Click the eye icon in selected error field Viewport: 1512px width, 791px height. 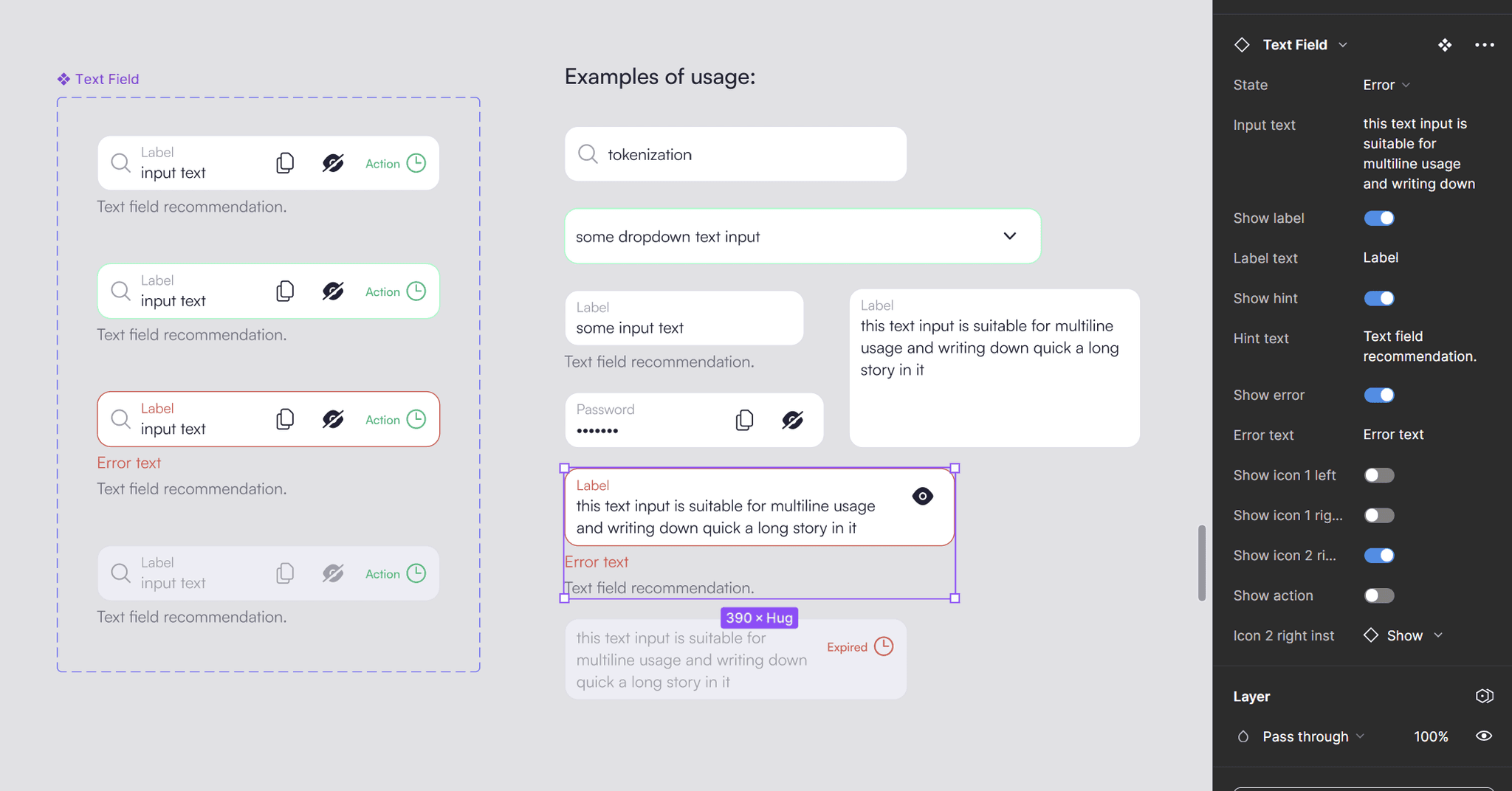coord(922,496)
